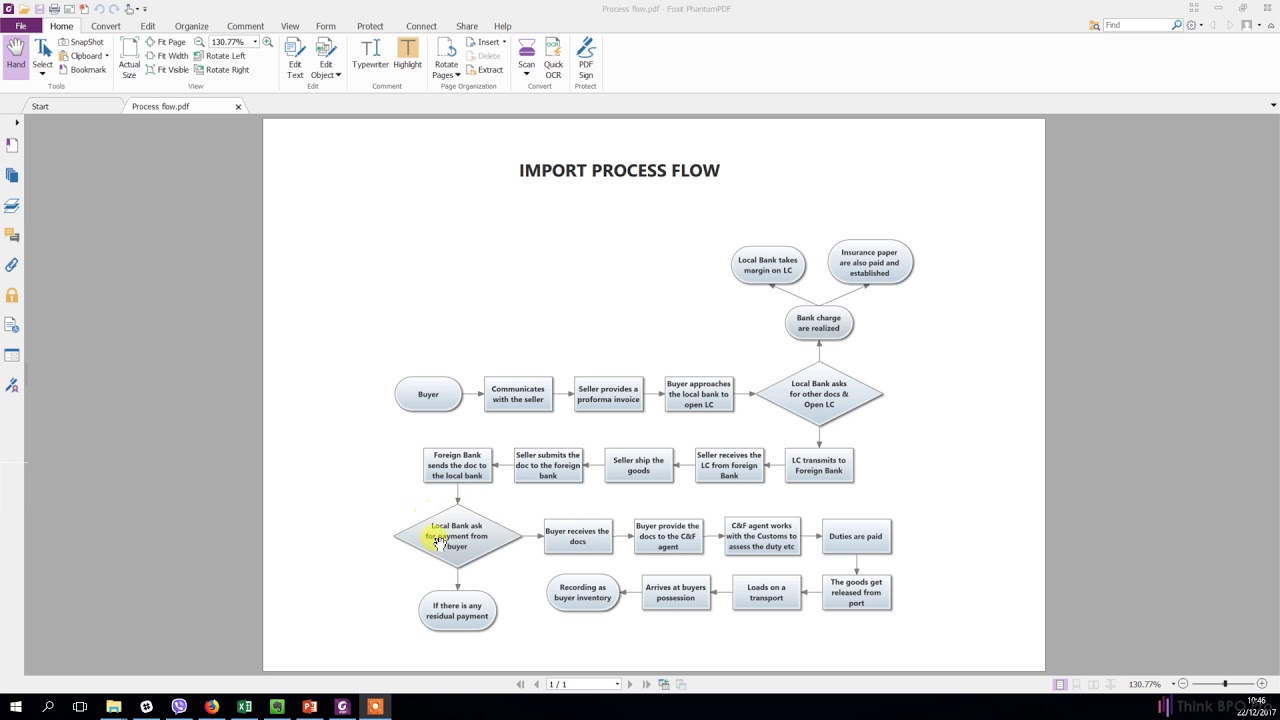Image resolution: width=1280 pixels, height=720 pixels.
Task: Click the zoom in magnifier in ribbon
Action: (267, 42)
